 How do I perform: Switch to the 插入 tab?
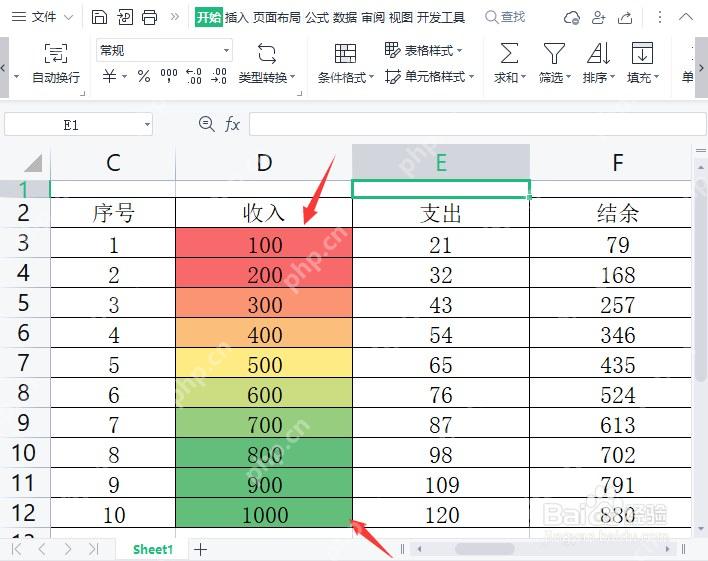point(237,18)
